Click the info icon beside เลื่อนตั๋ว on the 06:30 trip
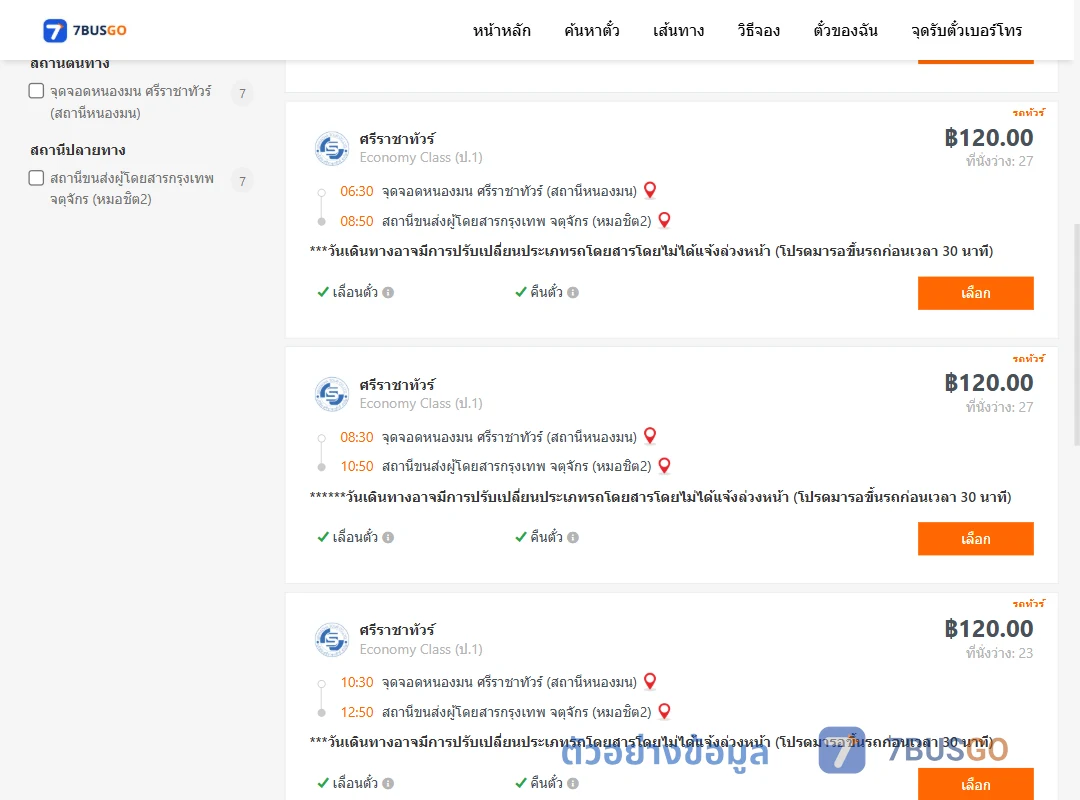 tap(388, 292)
